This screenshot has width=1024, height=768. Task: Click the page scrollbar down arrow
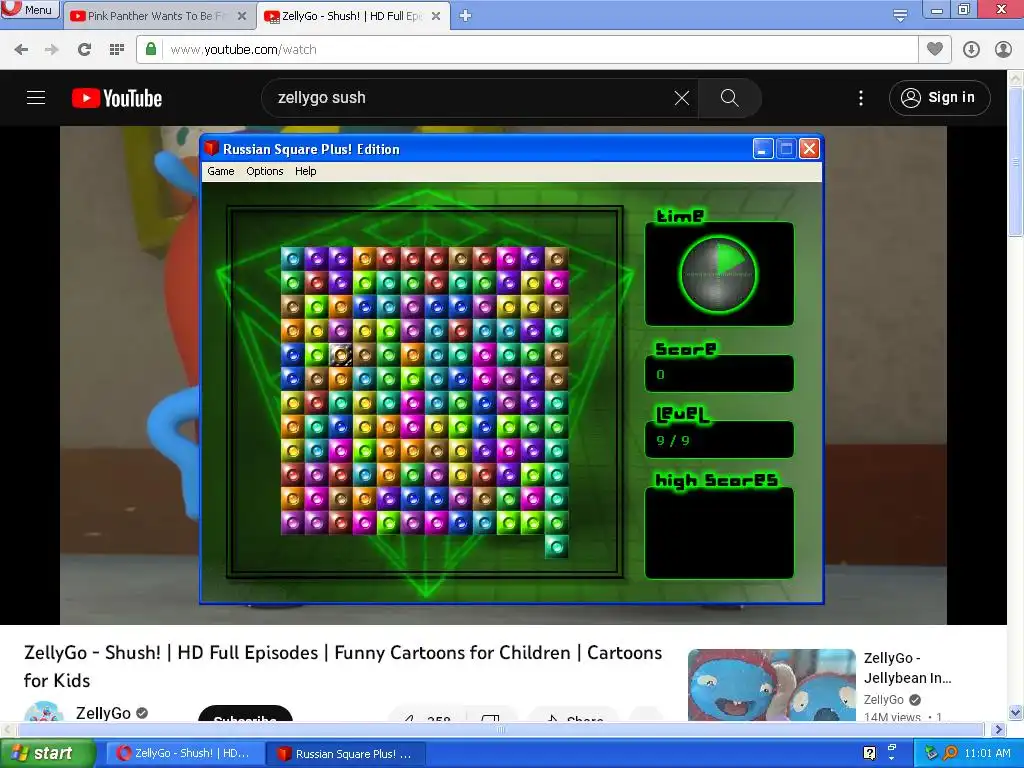tap(1016, 712)
